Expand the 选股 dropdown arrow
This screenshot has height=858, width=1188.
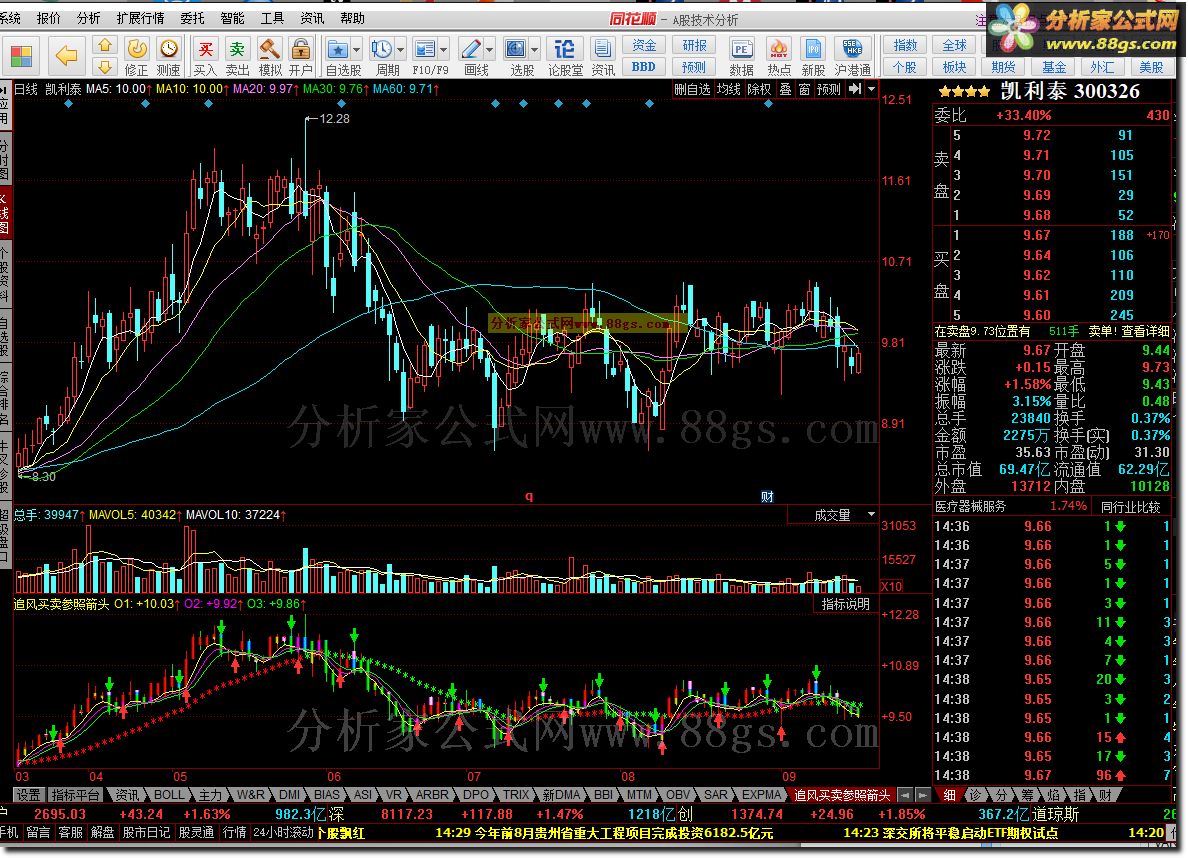(x=535, y=50)
